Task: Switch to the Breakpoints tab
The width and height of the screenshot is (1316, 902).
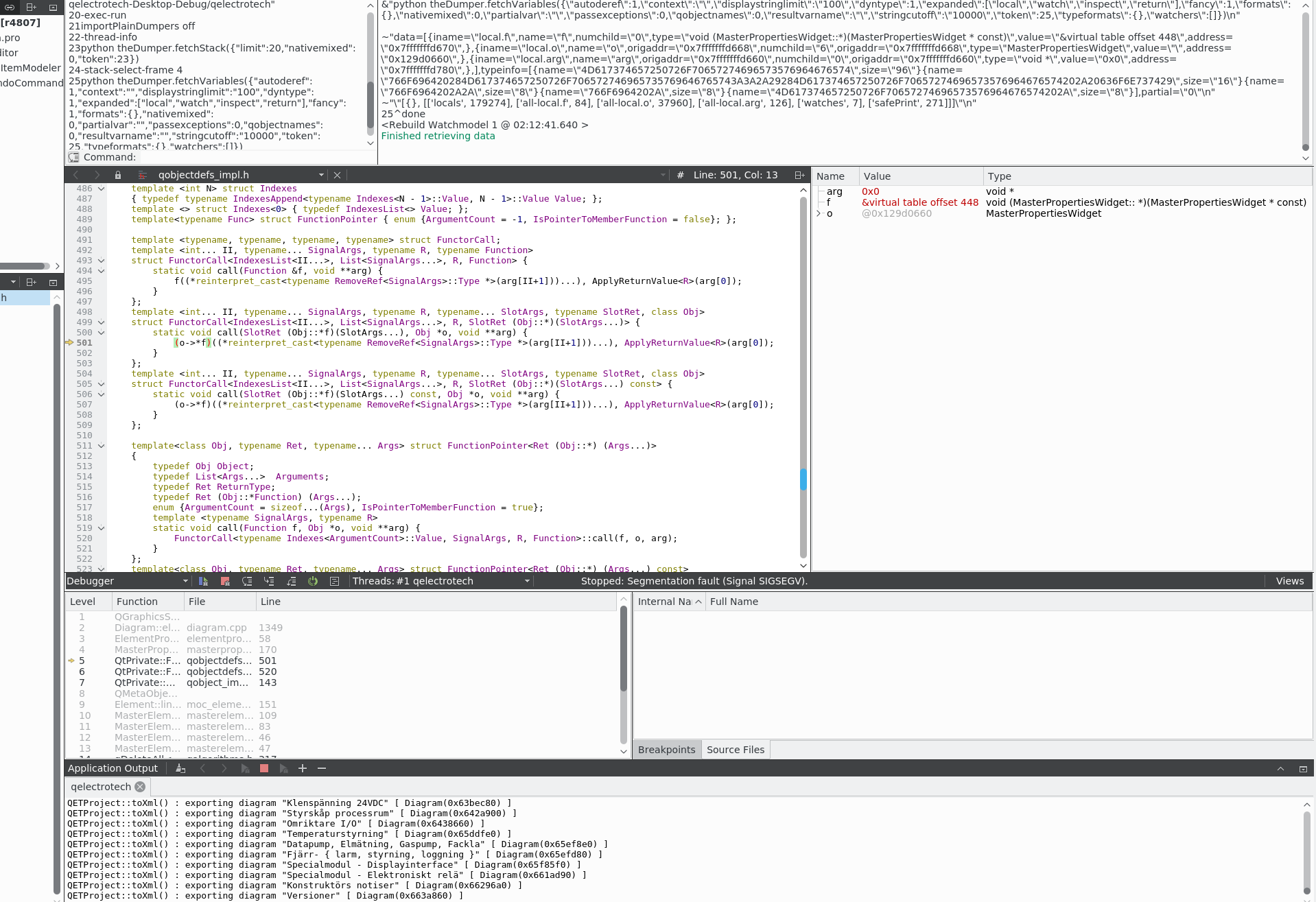Action: 666,750
